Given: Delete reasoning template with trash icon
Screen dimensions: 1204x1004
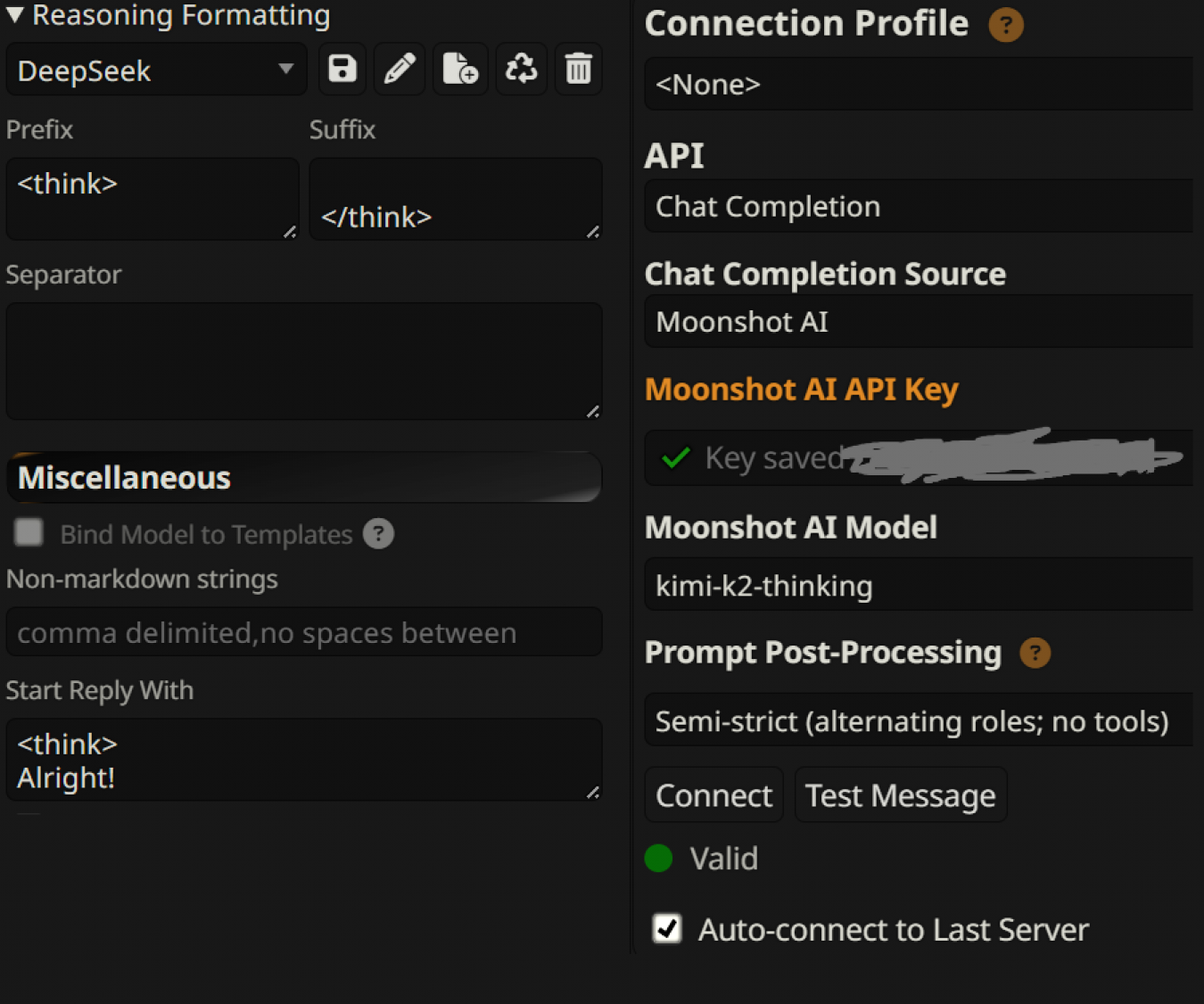Looking at the screenshot, I should coord(579,69).
